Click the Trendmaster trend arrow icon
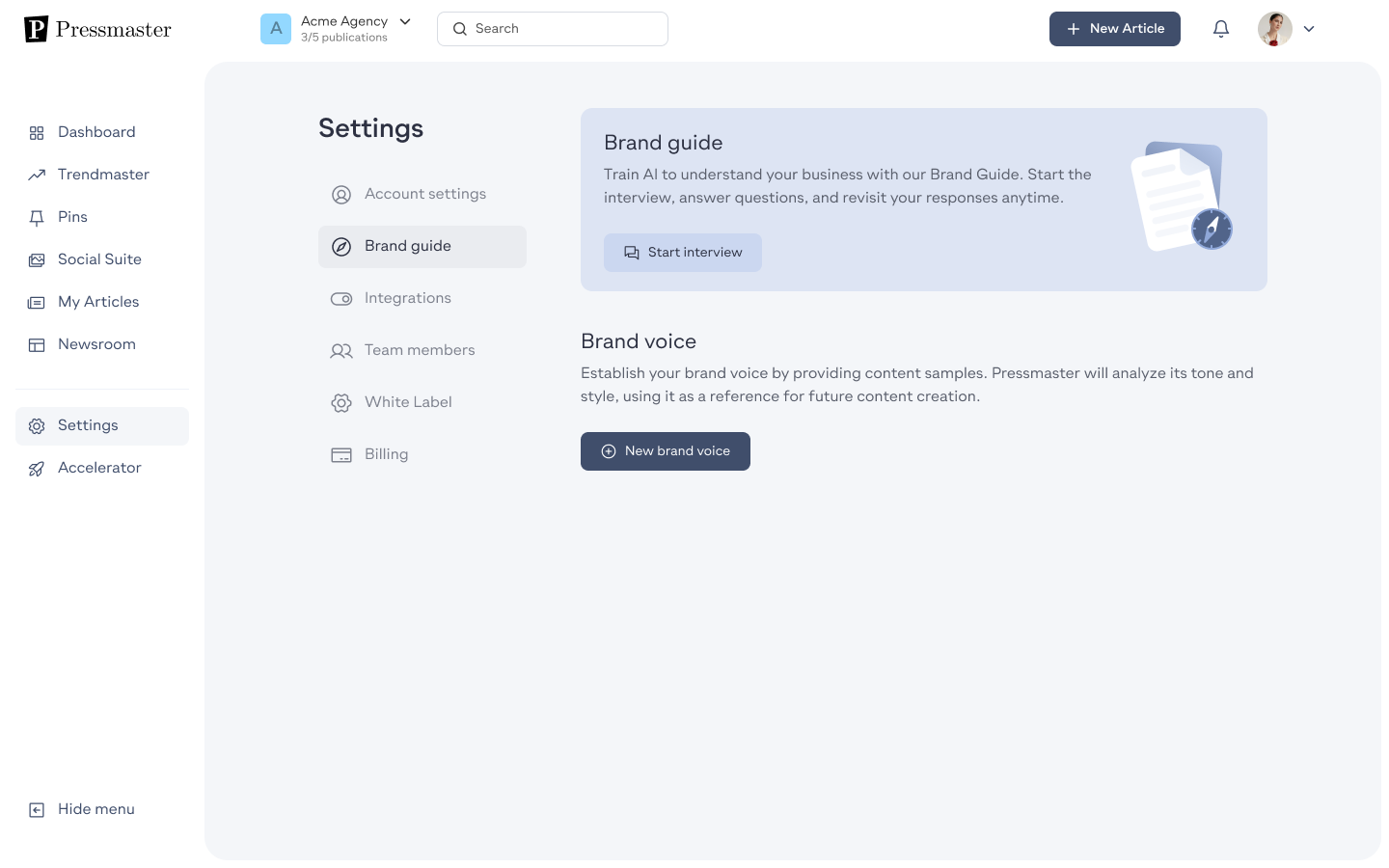Screen dimensions: 1389x868 [37, 175]
